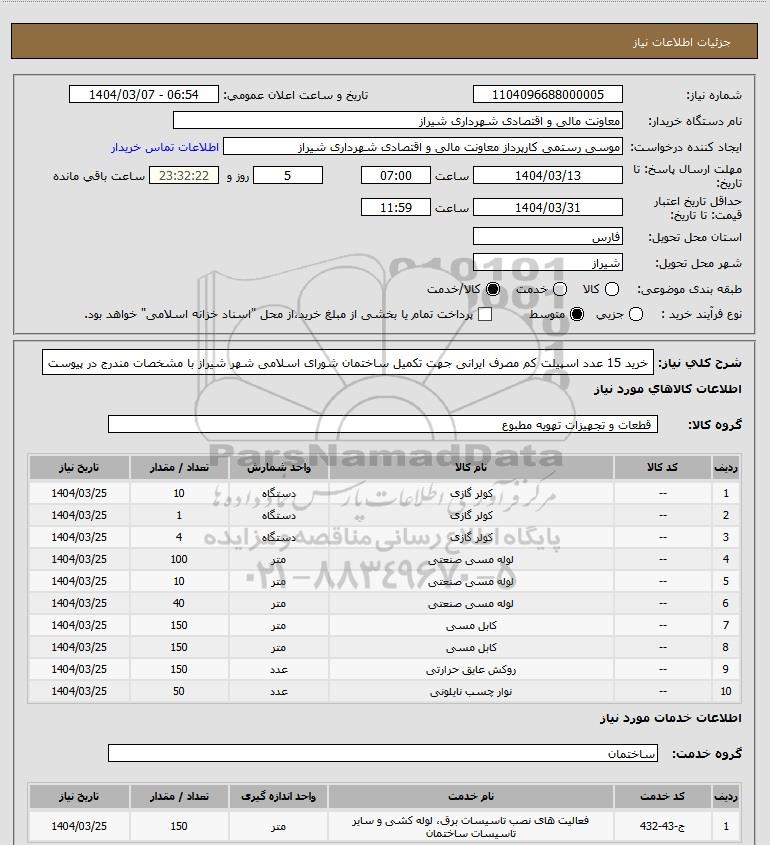Select کابل مسی in row 7
The width and height of the screenshot is (770, 845).
point(471,626)
